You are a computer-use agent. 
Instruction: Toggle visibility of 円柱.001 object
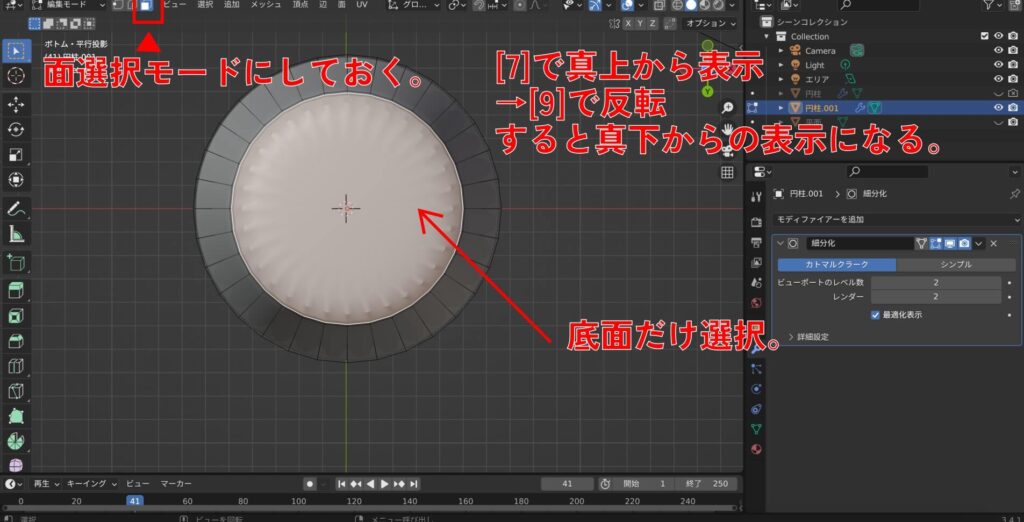point(998,107)
